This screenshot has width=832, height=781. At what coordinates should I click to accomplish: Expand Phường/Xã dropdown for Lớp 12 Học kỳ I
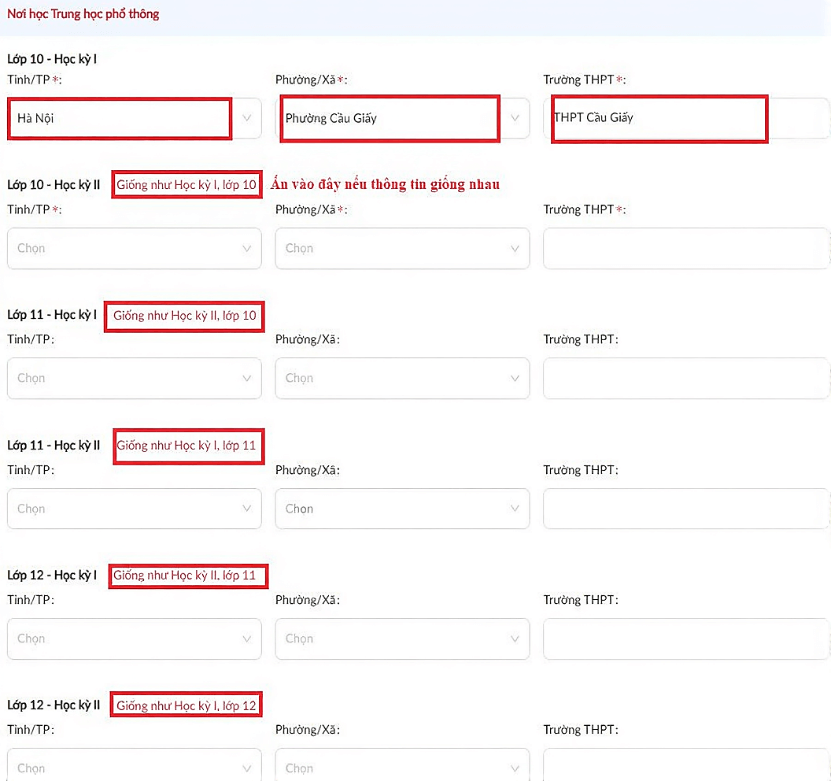coord(402,638)
